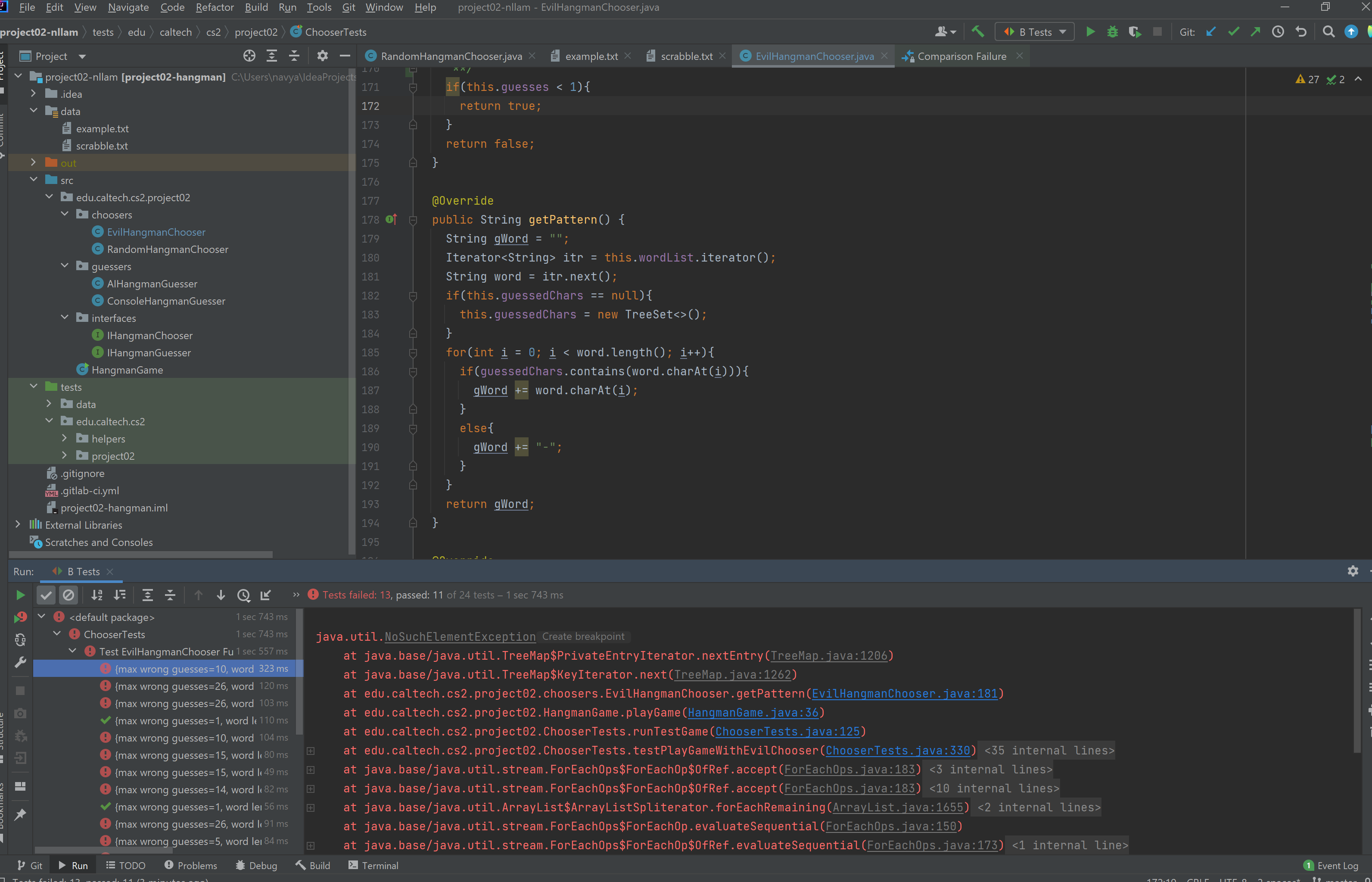1372x882 pixels.
Task: Select HangmanGame class in project tree
Action: (x=127, y=370)
